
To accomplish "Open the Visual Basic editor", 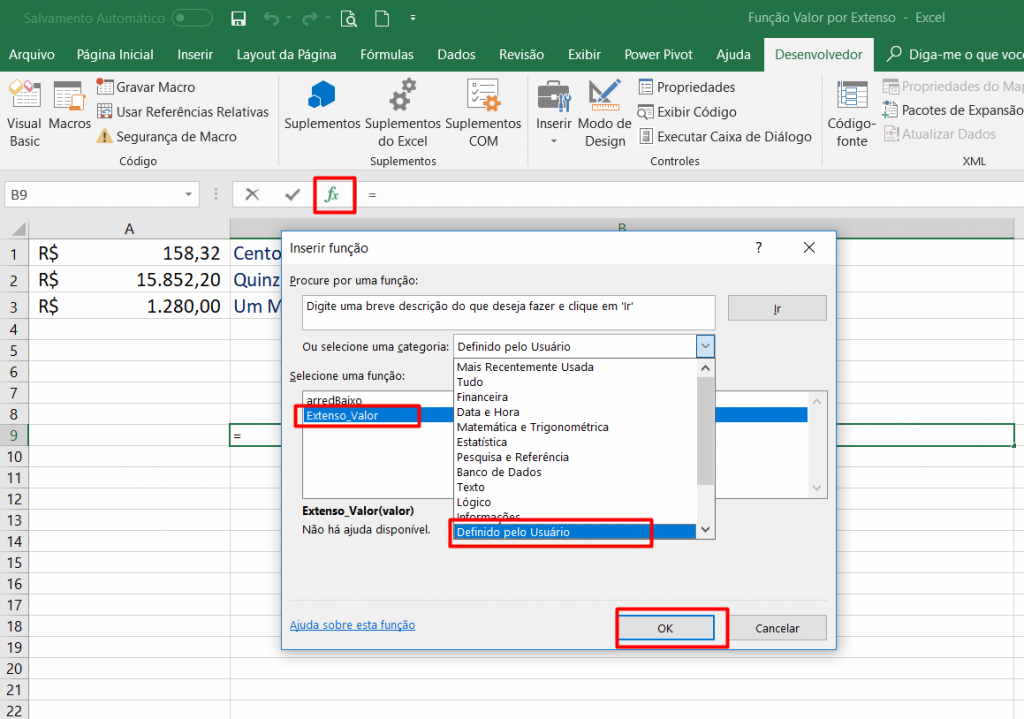I will pos(24,114).
